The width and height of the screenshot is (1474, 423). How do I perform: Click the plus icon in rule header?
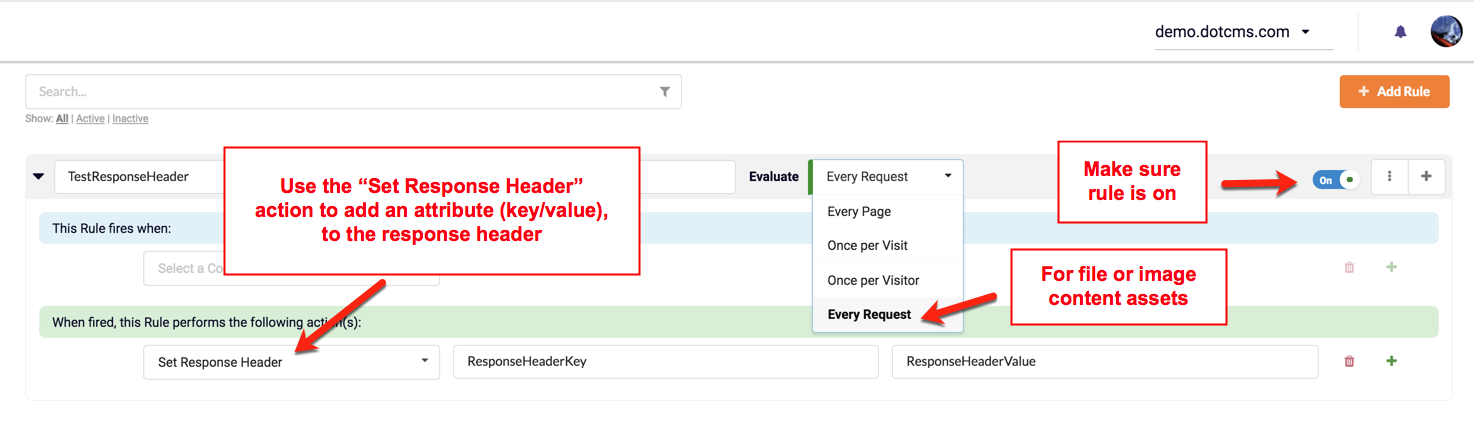[x=1426, y=177]
